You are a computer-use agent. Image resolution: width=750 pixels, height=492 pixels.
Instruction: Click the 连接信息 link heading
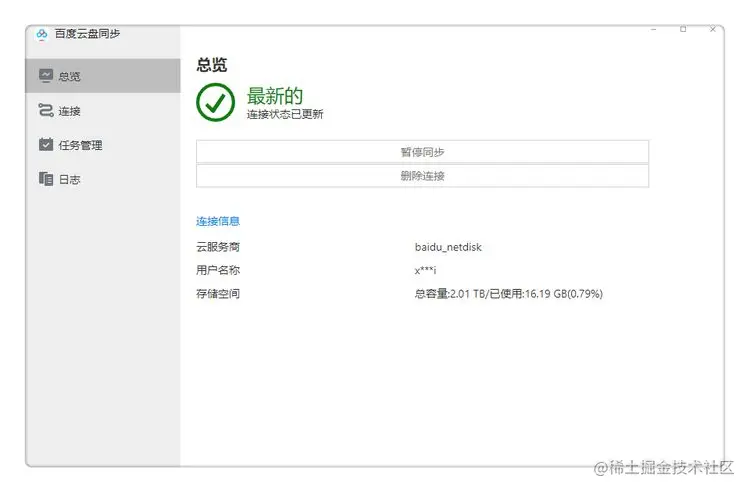(218, 221)
